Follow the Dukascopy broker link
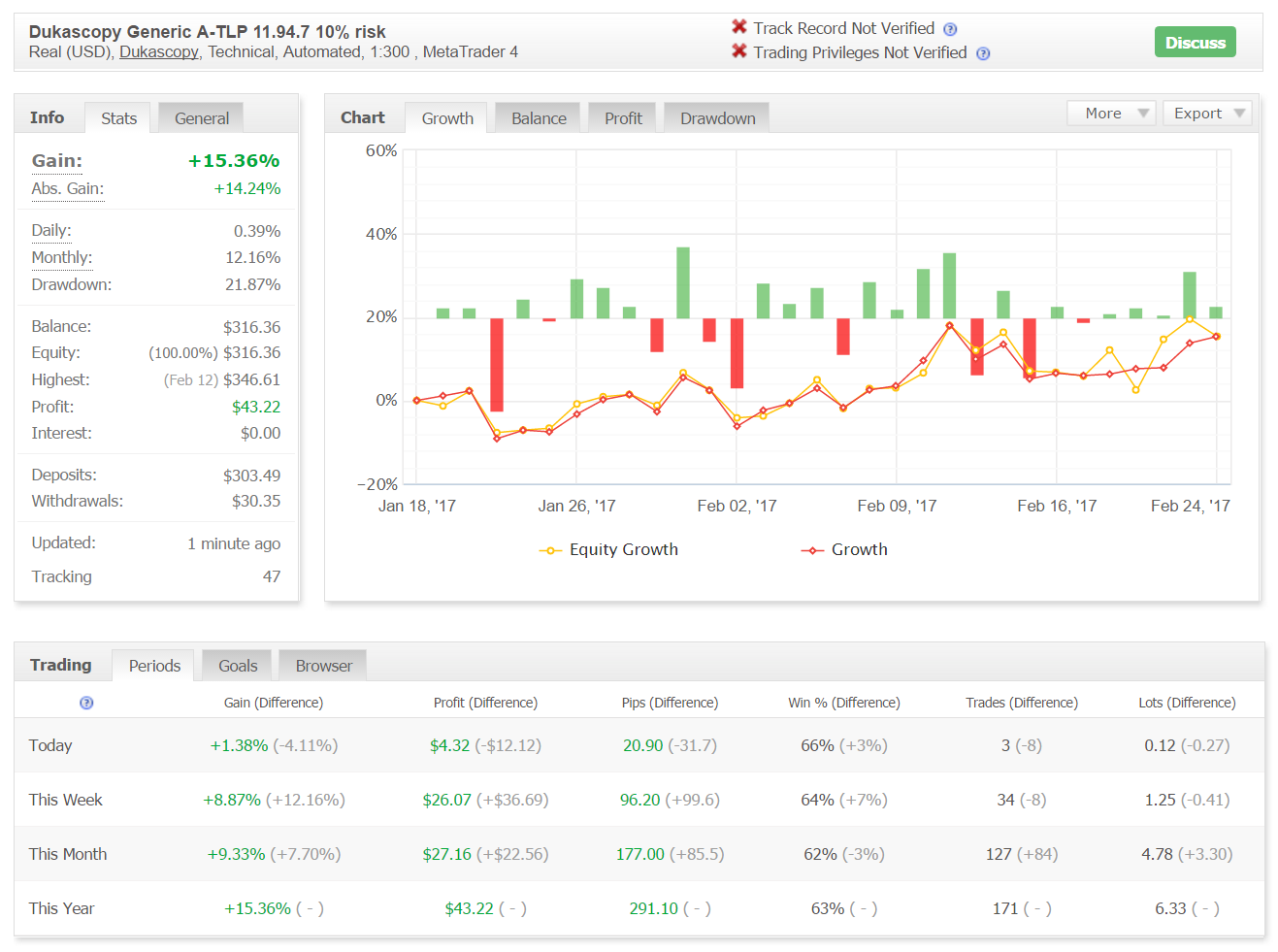Viewport: 1278px width, 952px height. [x=159, y=52]
